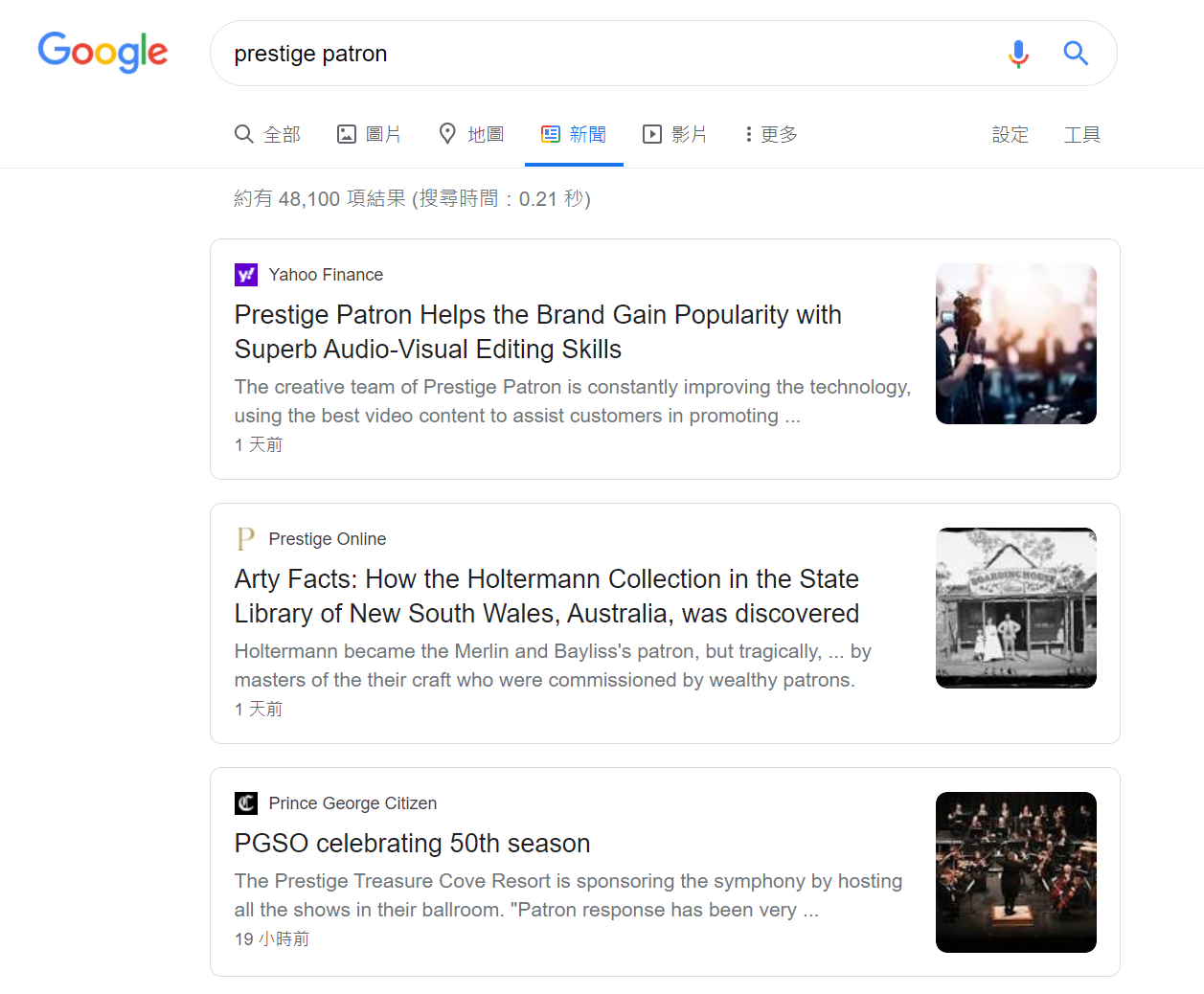Click the orchestra thumbnail on PGSO article
Image resolution: width=1204 pixels, height=994 pixels.
click(x=1015, y=871)
